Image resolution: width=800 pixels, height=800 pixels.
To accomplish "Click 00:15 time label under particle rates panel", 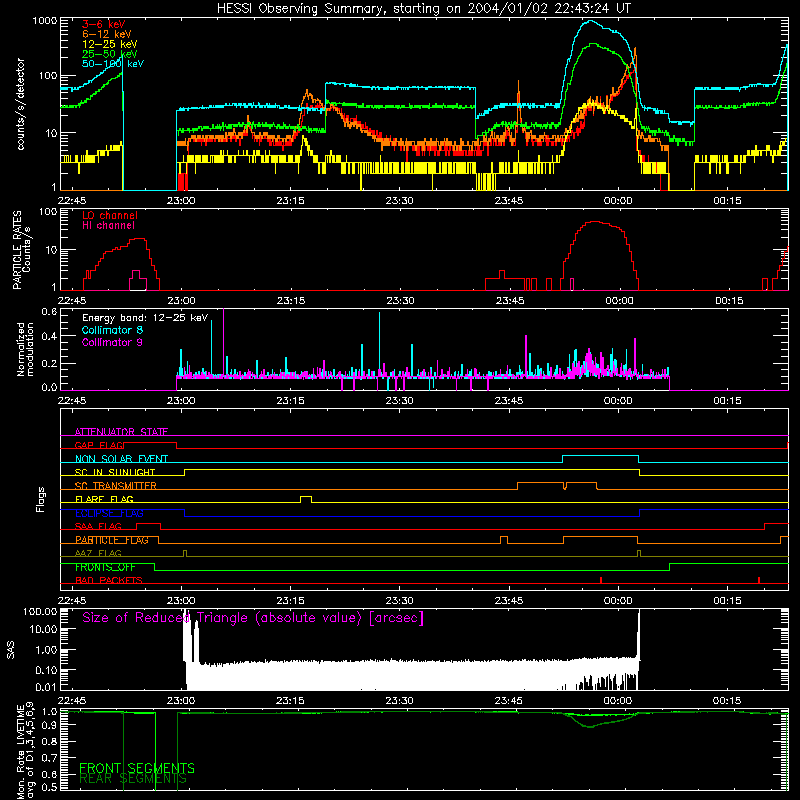I will click(x=729, y=301).
